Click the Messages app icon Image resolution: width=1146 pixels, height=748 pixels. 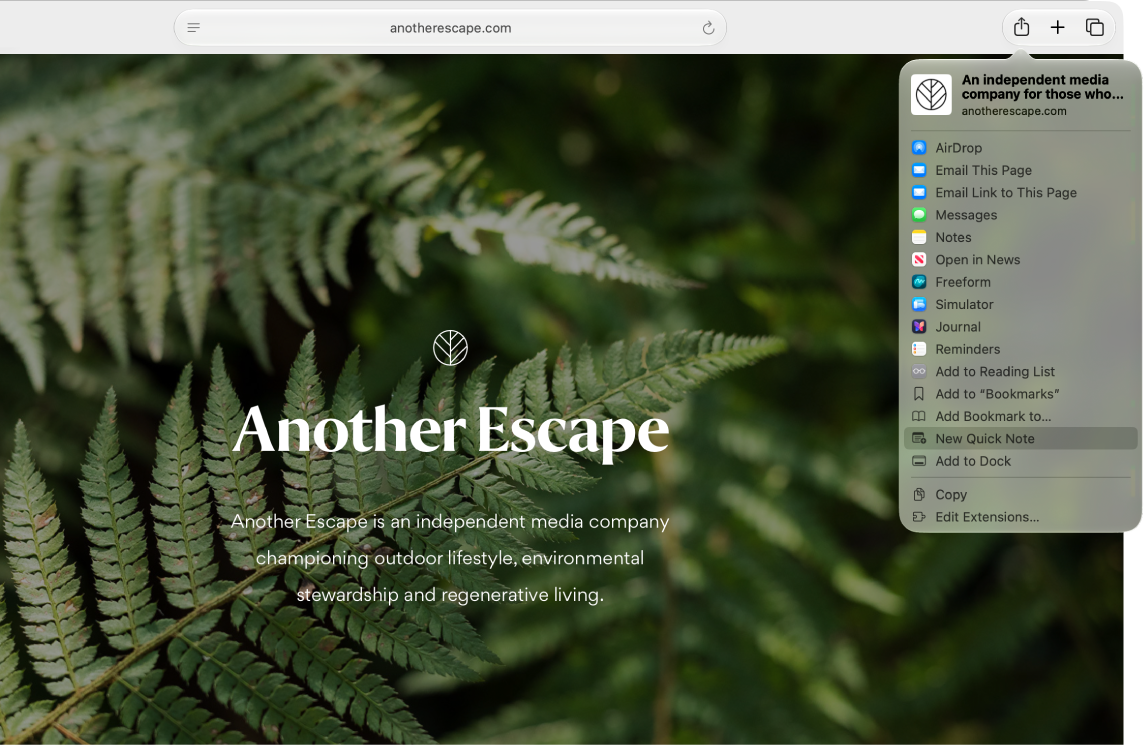click(921, 215)
